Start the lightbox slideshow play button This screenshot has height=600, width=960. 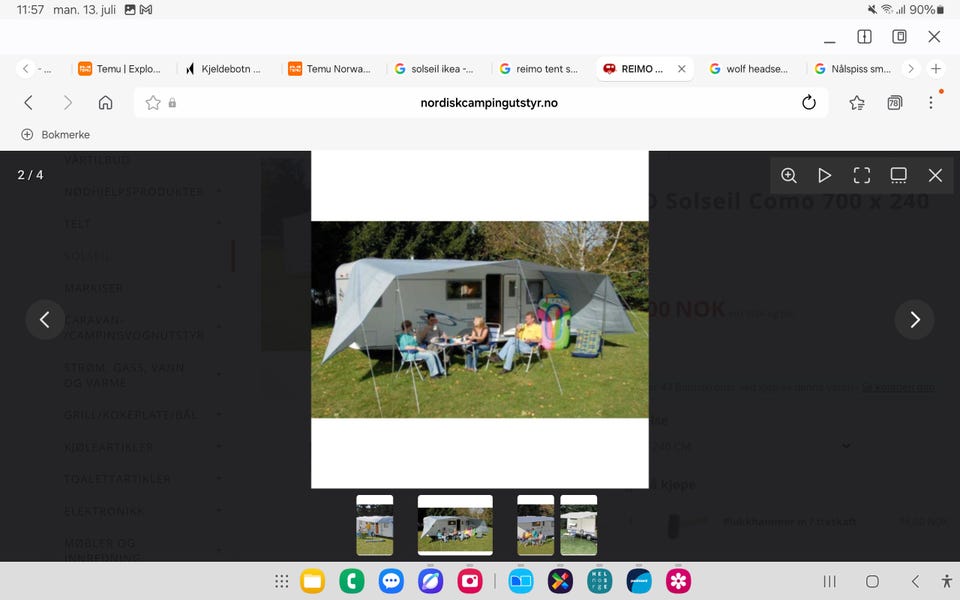click(825, 176)
